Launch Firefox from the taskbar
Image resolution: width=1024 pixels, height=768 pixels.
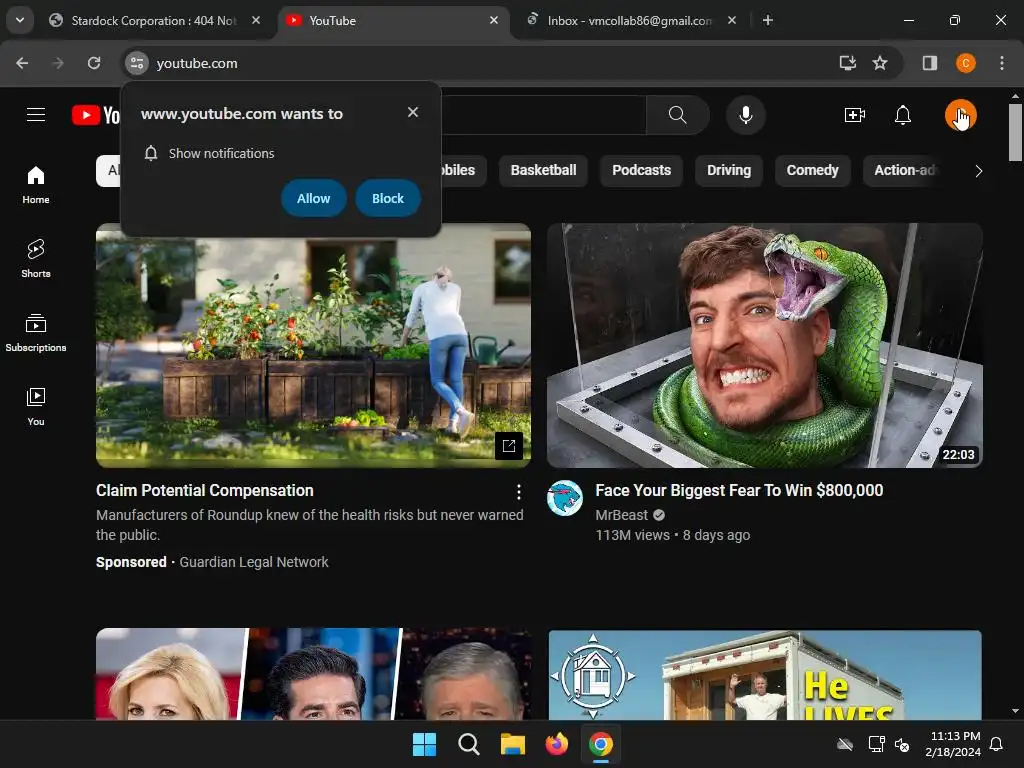click(x=557, y=744)
